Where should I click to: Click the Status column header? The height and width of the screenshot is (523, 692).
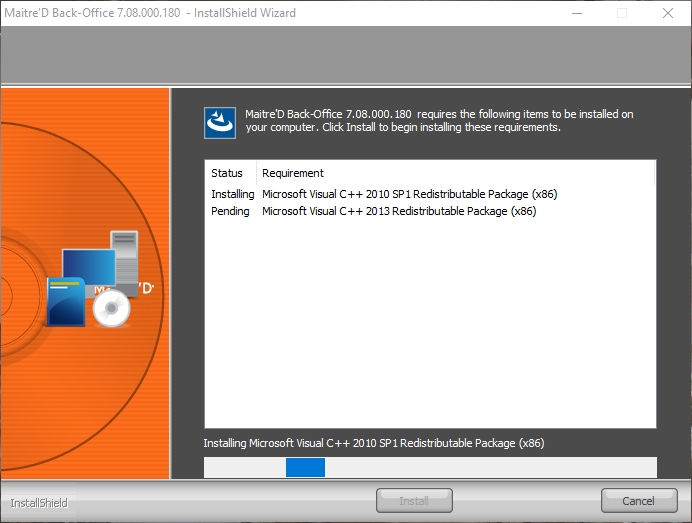tap(228, 173)
